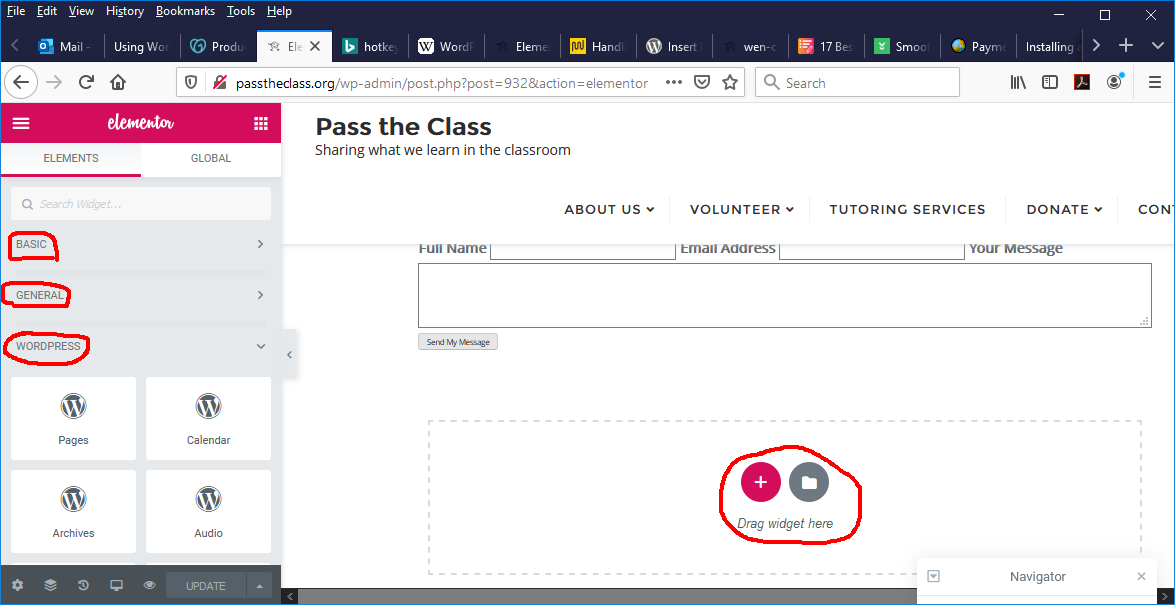Open the Elementor hamburger menu

click(21, 124)
